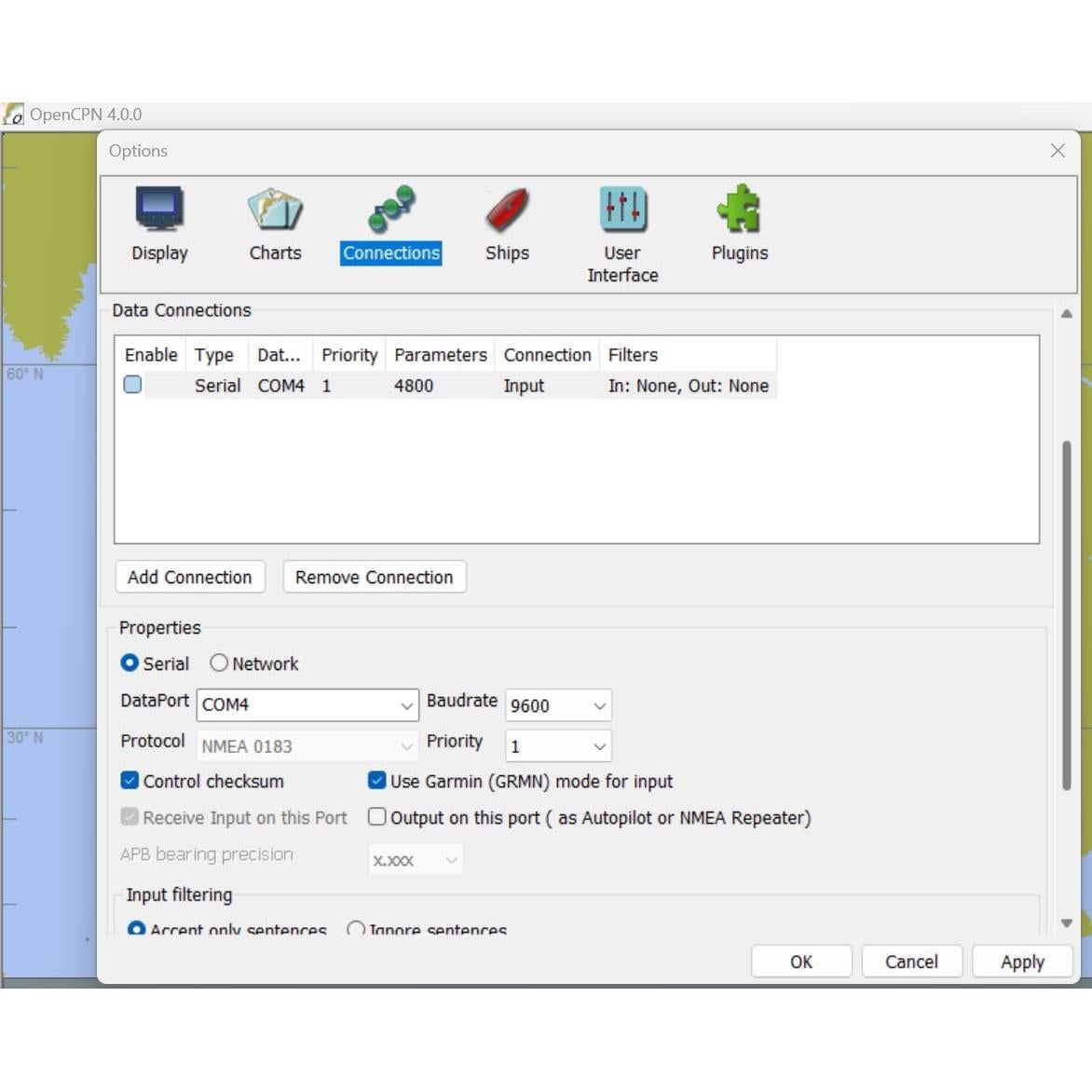Viewport: 1092px width, 1092px height.
Task: Close the Options dialog with X
Action: [1058, 151]
